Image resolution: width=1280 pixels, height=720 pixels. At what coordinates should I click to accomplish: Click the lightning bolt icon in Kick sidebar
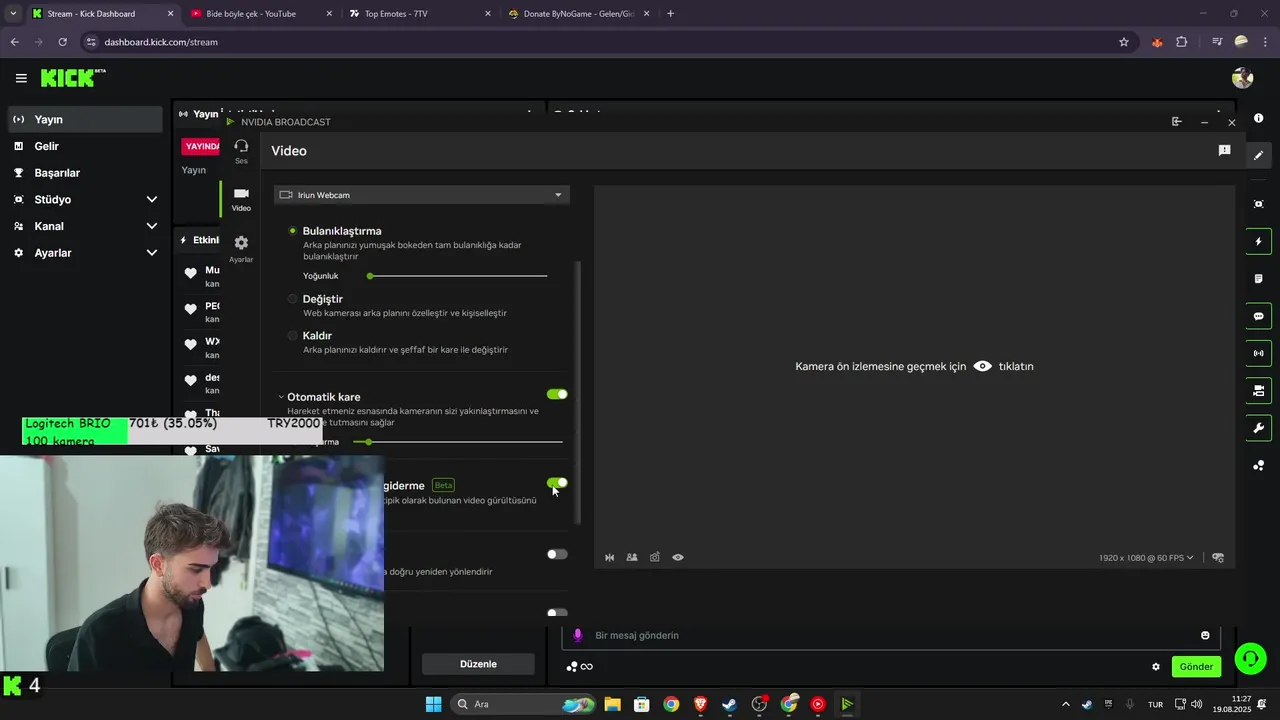click(x=1258, y=241)
